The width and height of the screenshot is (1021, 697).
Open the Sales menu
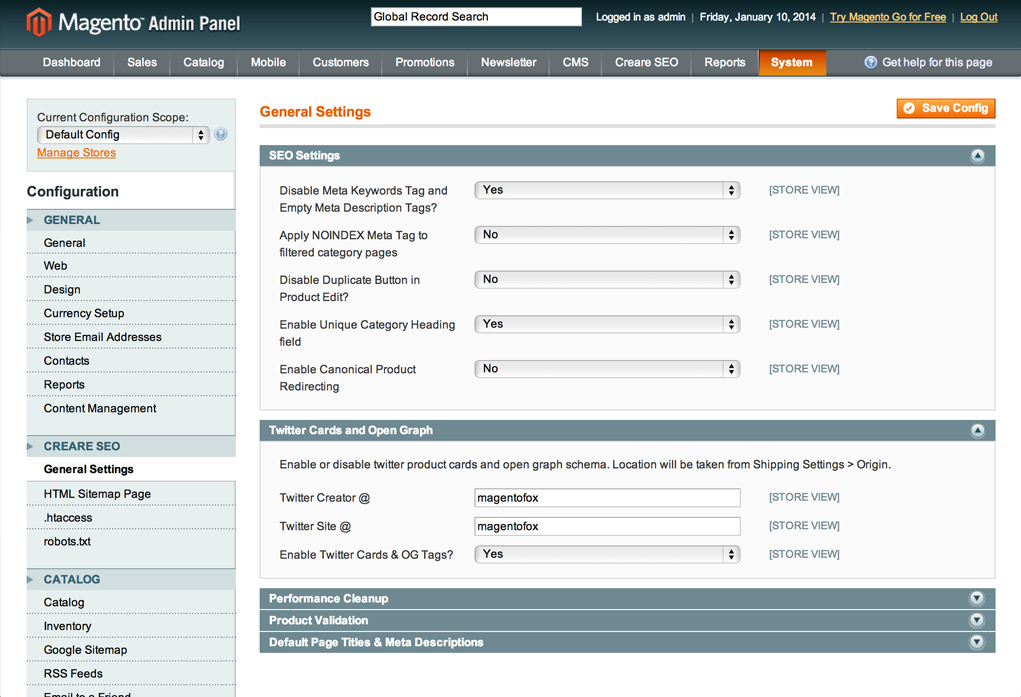142,63
